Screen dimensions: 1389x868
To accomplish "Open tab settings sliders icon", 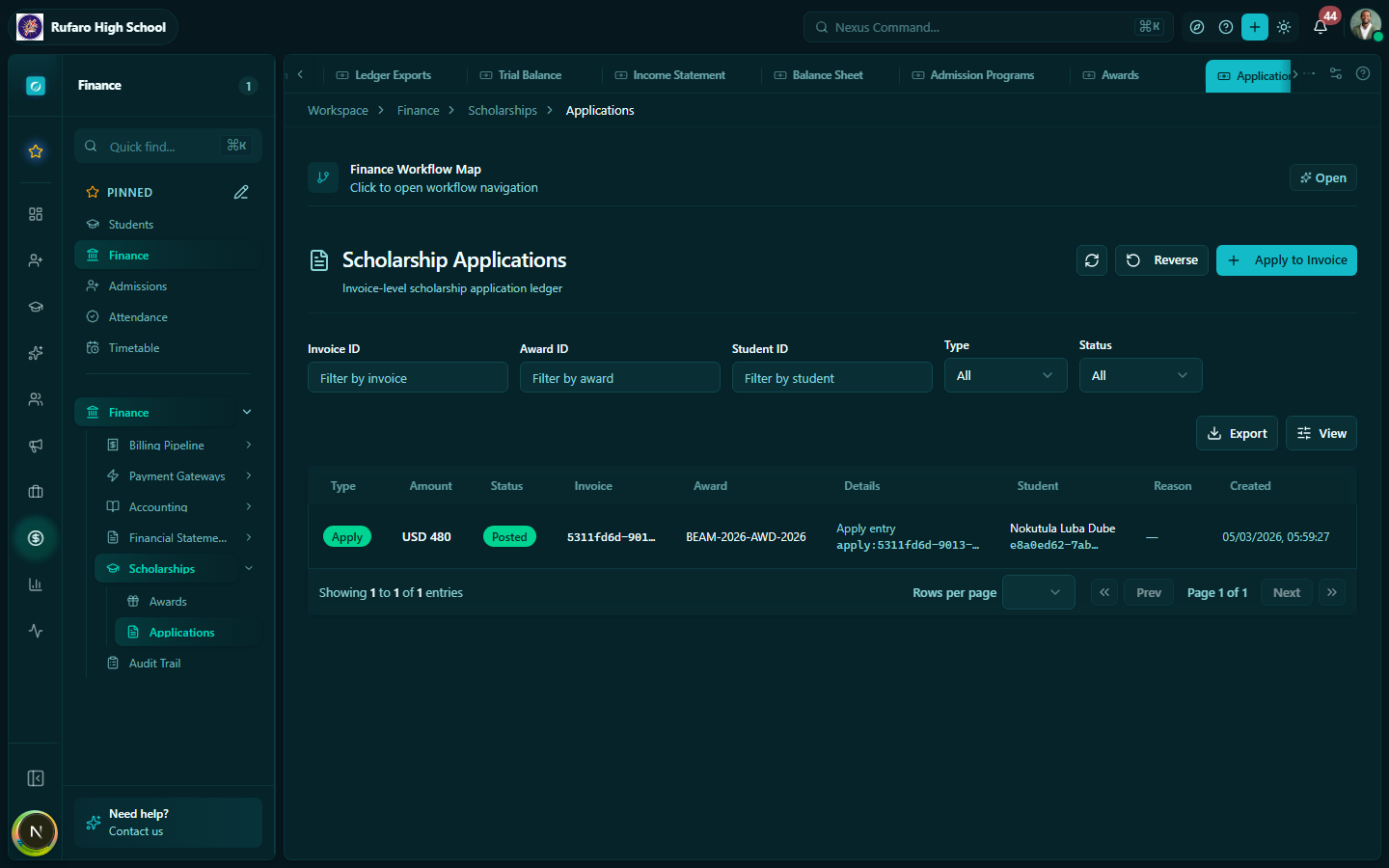I will pos(1336,73).
